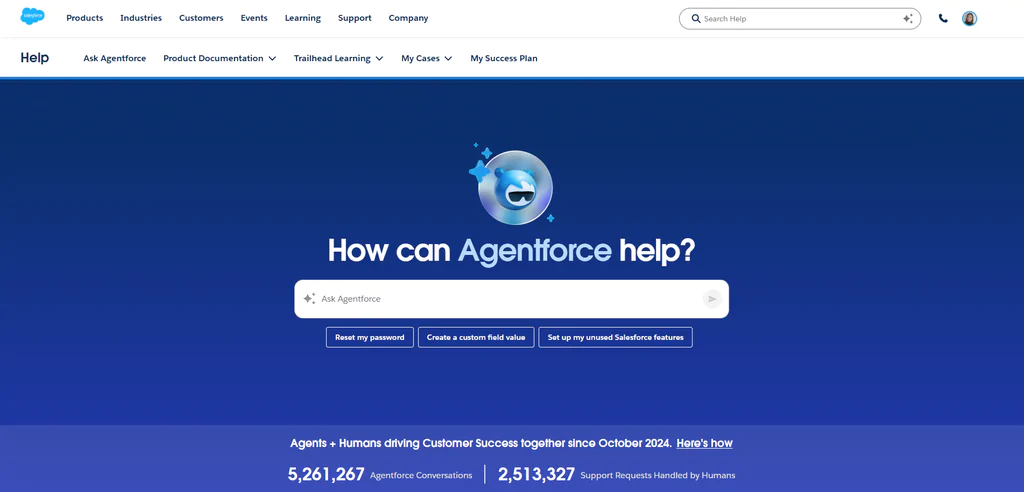Select the Reset my password suggestion
1024x492 pixels.
tap(370, 338)
